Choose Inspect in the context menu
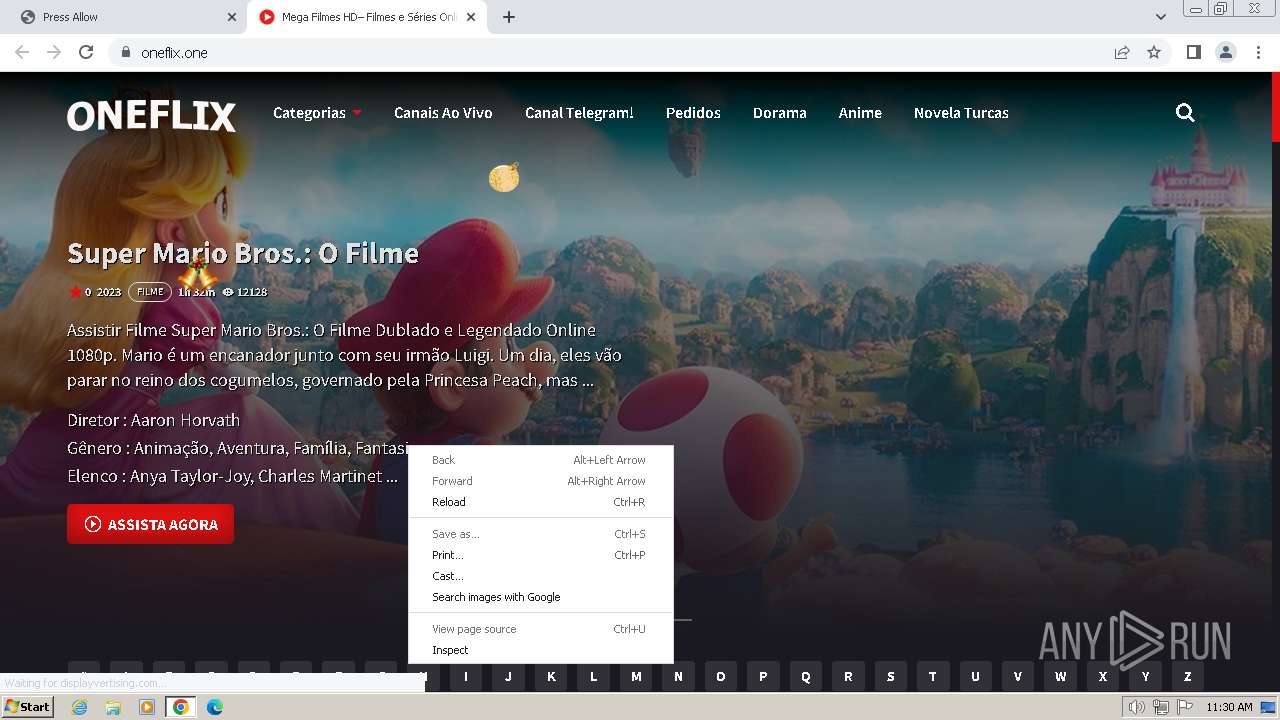 pyautogui.click(x=540, y=650)
